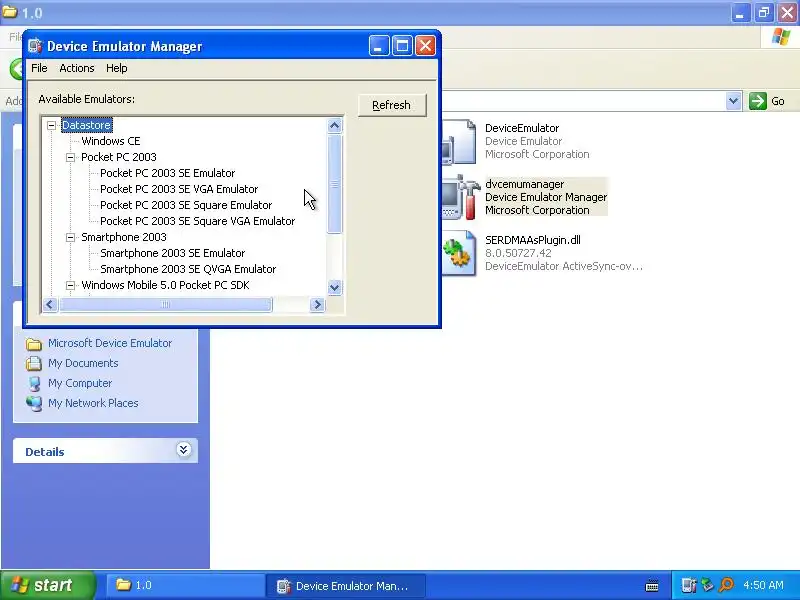800x600 pixels.
Task: Click the emulator list scroll down arrow
Action: pos(335,287)
